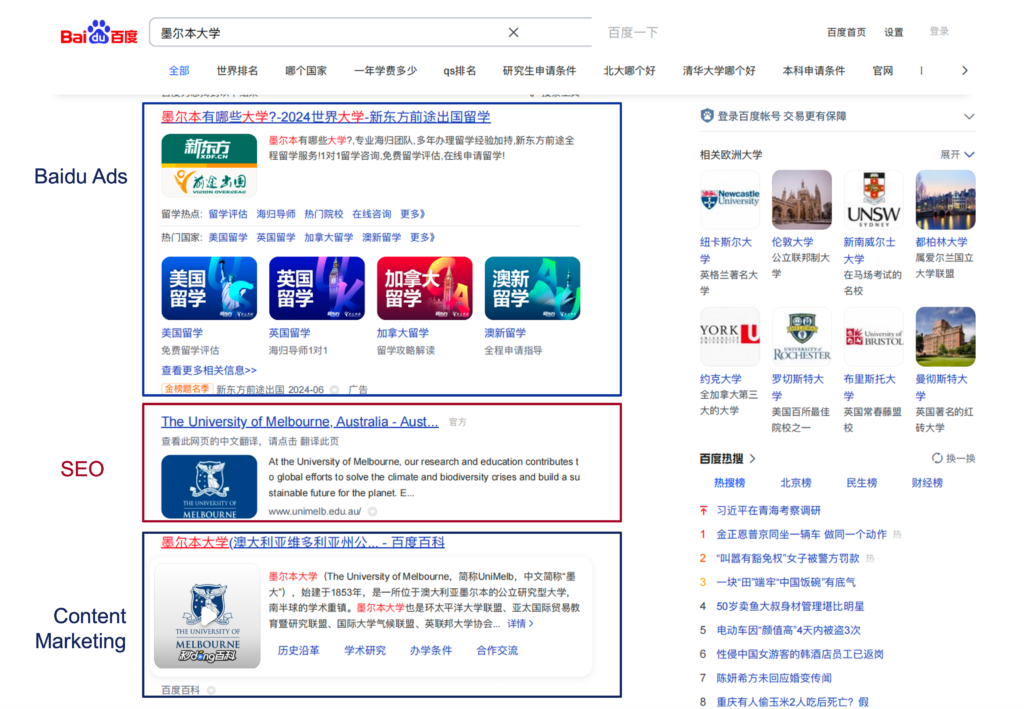The height and width of the screenshot is (709, 1024).
Task: Switch to 北京榜 tab
Action: point(795,483)
